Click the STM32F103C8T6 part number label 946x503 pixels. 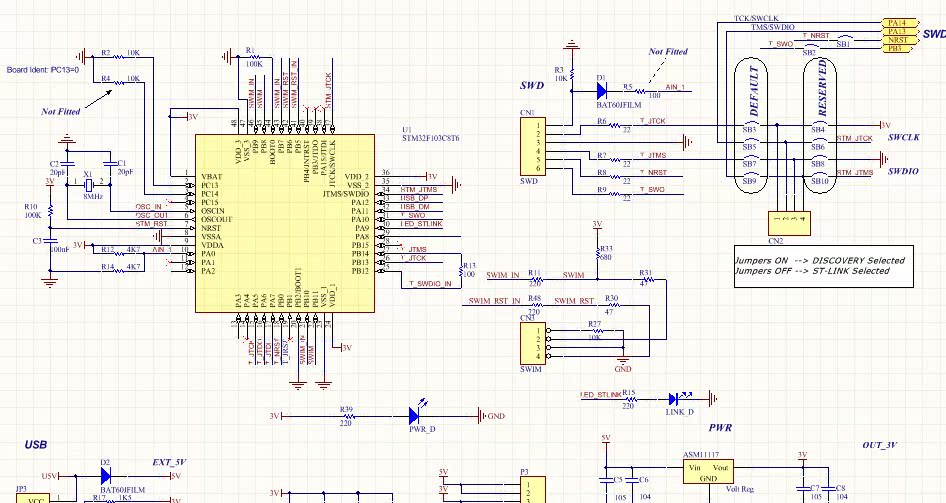pos(431,138)
